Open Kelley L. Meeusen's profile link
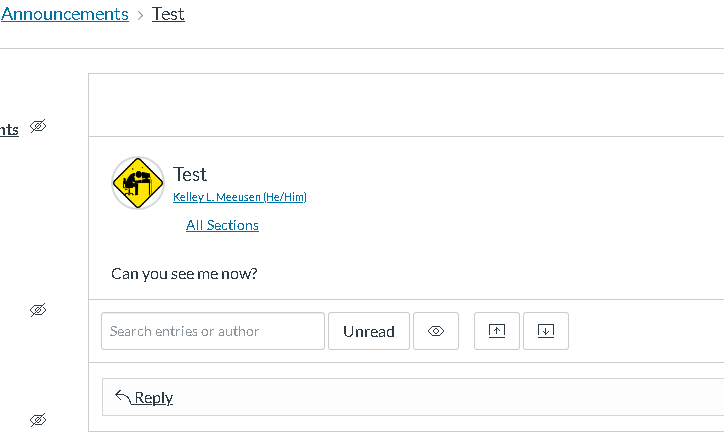 240,197
